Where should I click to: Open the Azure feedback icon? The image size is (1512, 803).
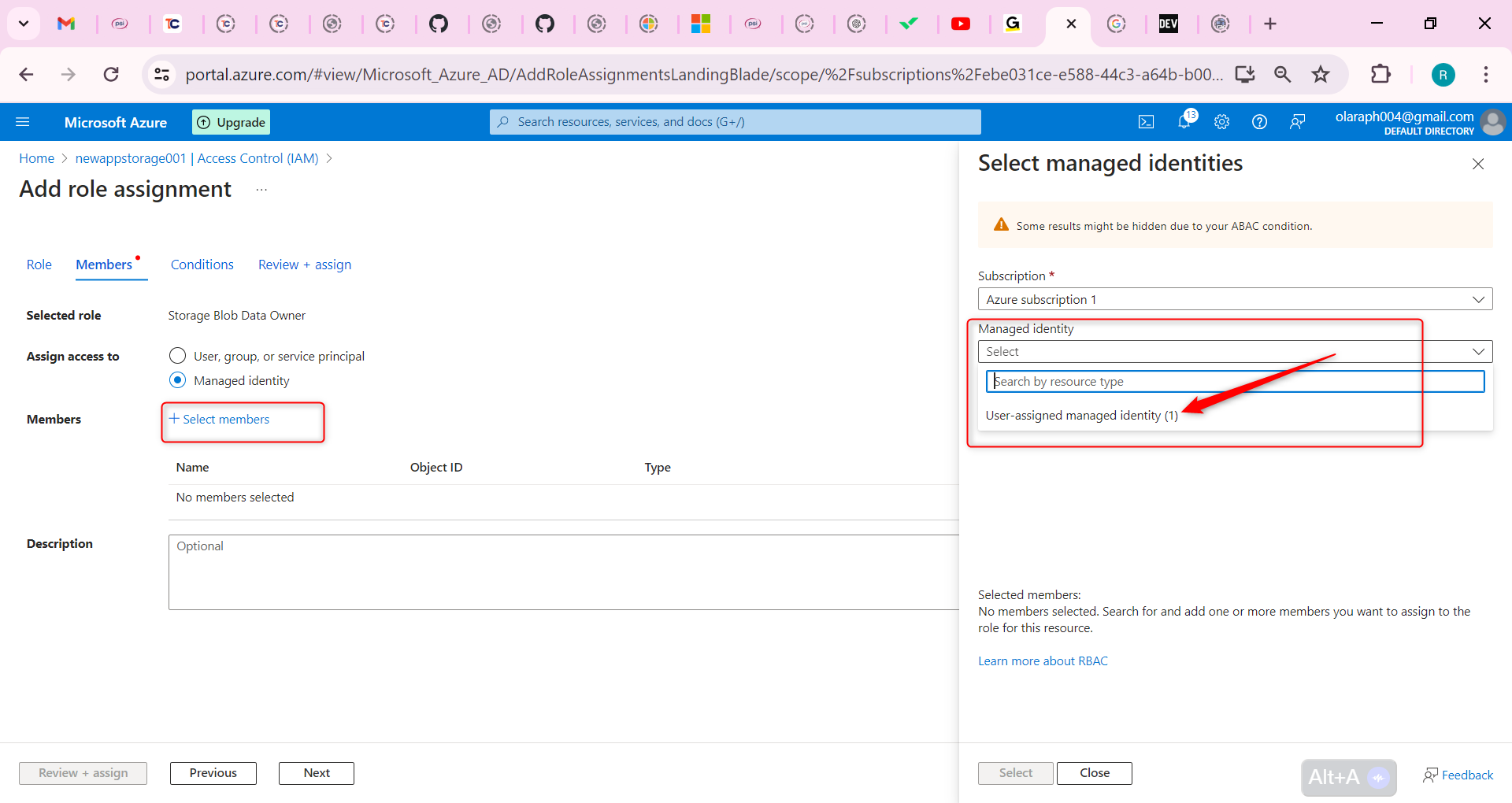coord(1298,121)
